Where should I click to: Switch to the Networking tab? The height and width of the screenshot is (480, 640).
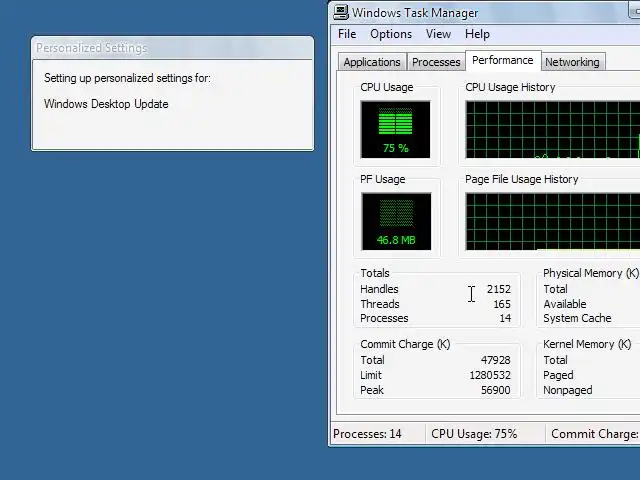(x=572, y=62)
